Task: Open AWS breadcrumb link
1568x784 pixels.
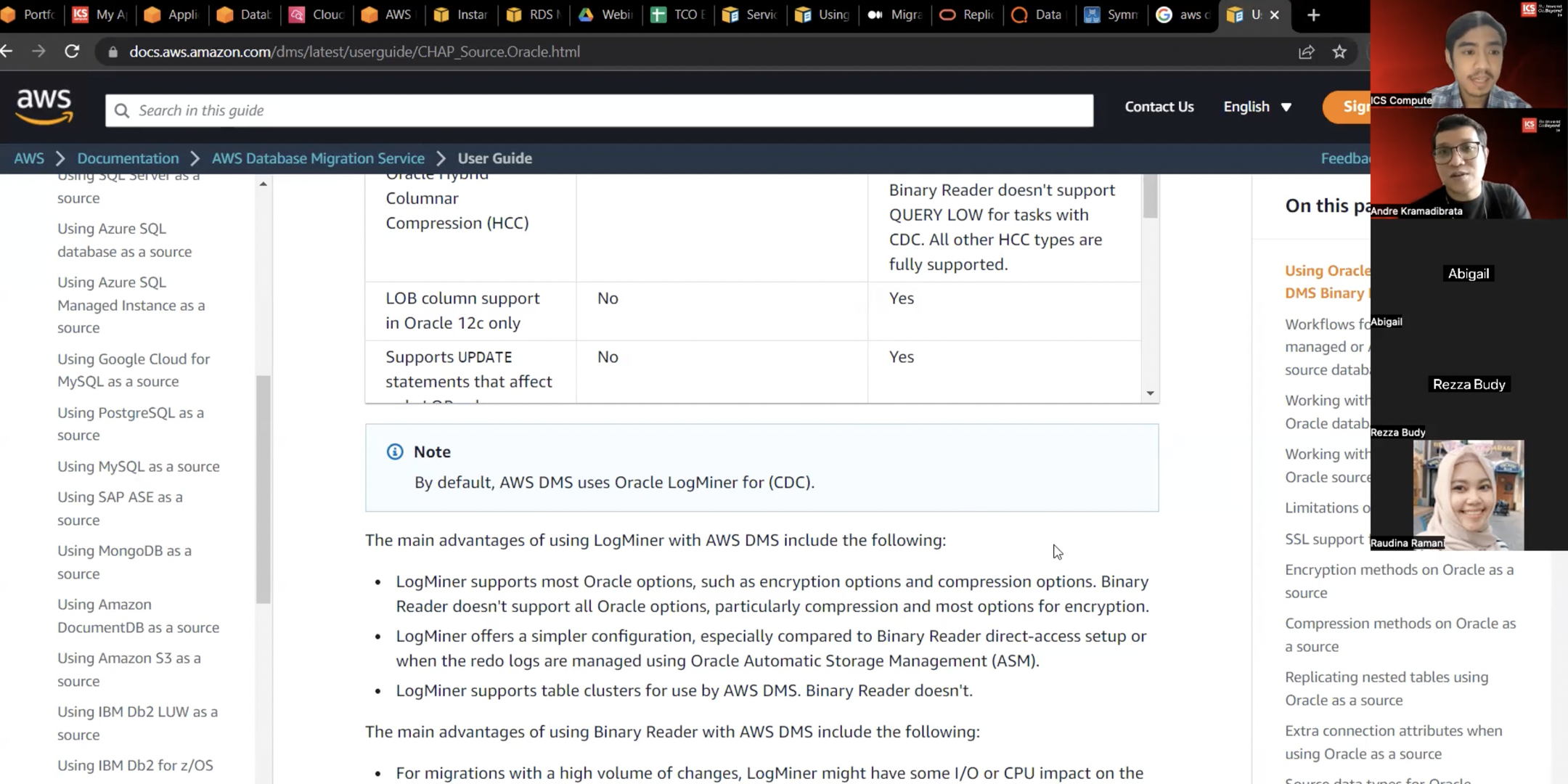Action: [x=29, y=158]
